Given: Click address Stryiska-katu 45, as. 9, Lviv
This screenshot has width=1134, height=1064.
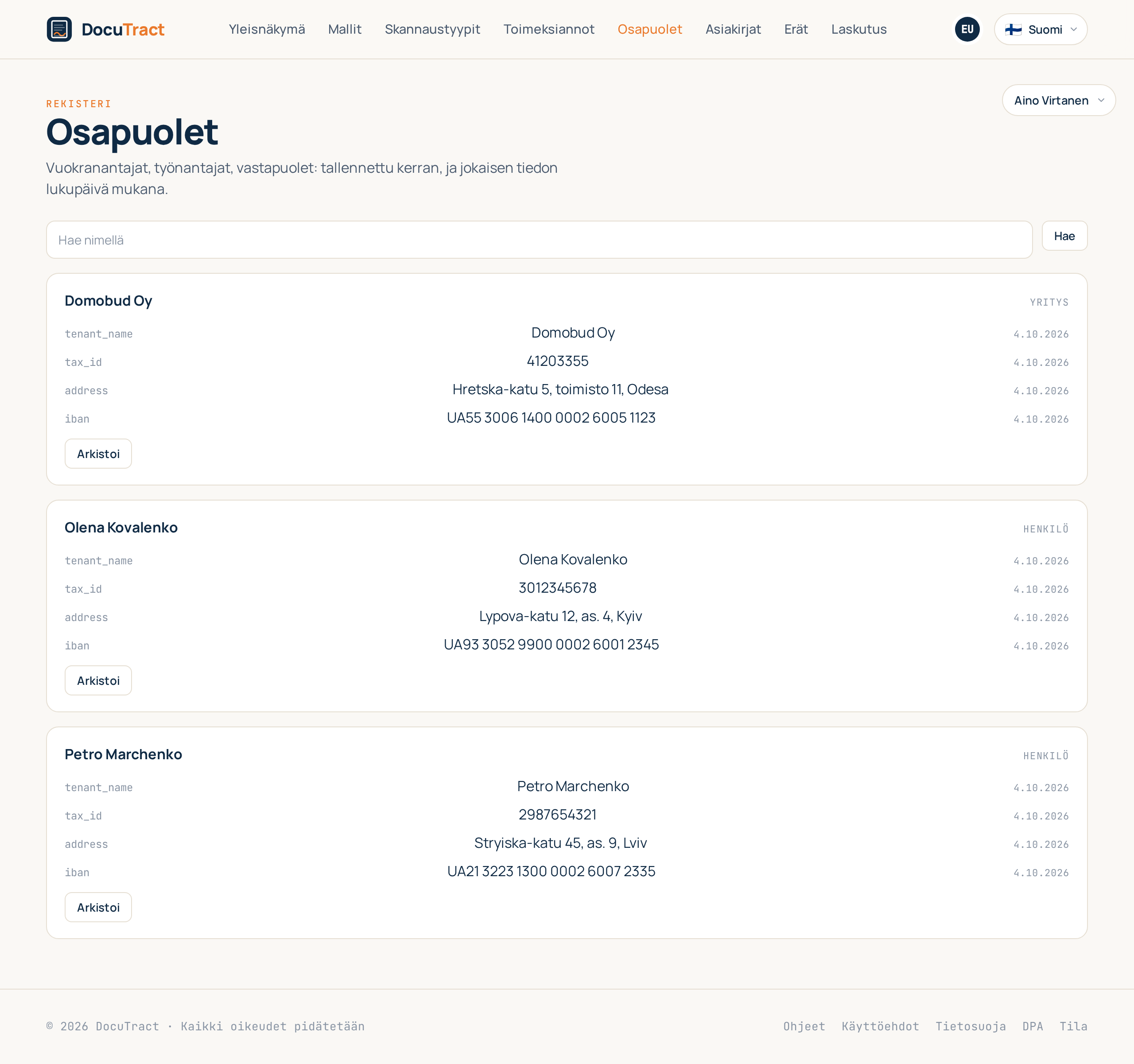Looking at the screenshot, I should pos(560,843).
